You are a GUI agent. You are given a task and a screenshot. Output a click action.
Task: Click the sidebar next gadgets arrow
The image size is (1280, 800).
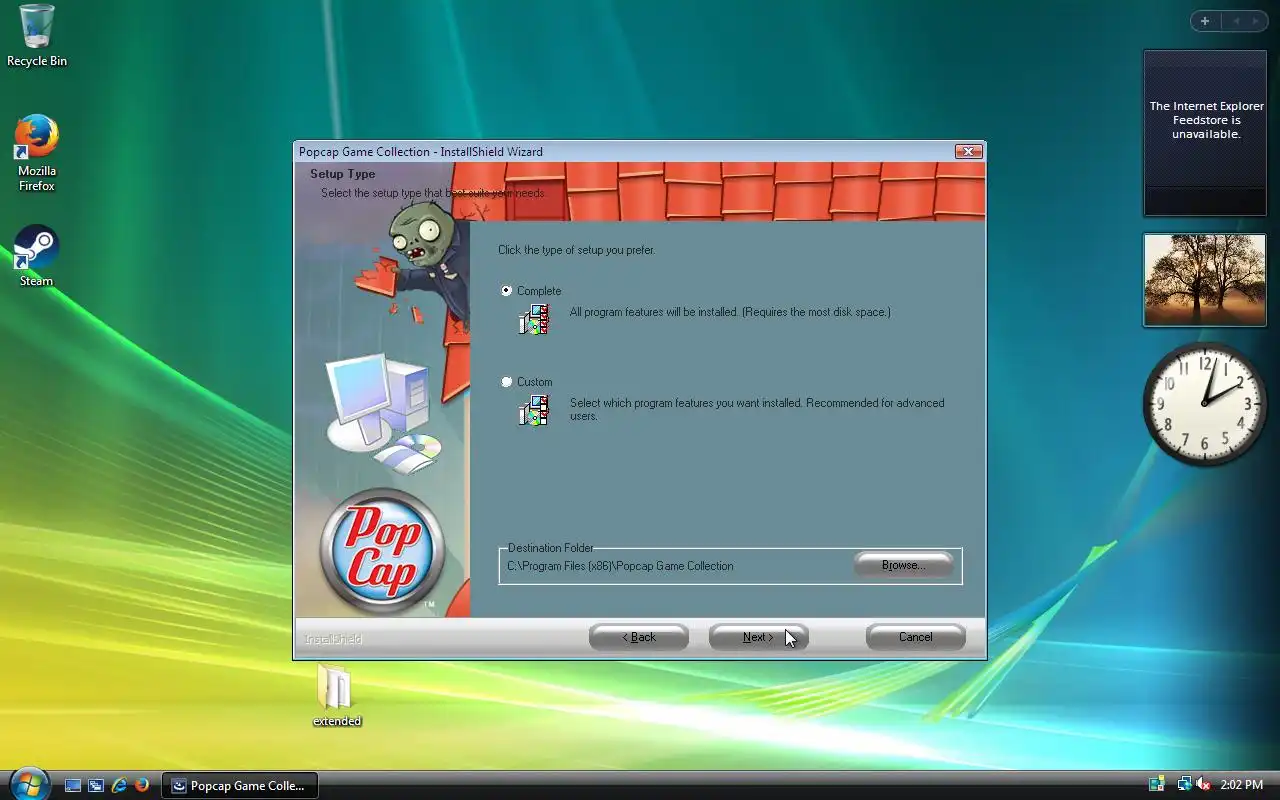tap(1256, 21)
